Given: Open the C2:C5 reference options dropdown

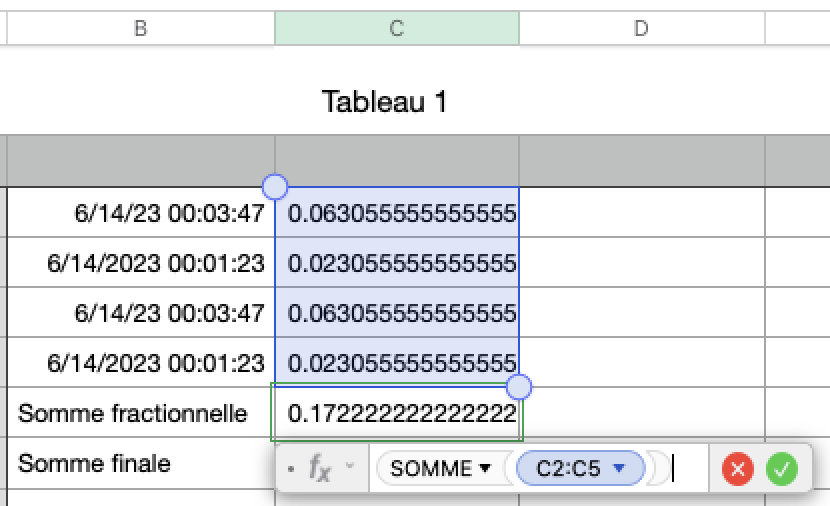Looking at the screenshot, I should tap(619, 468).
